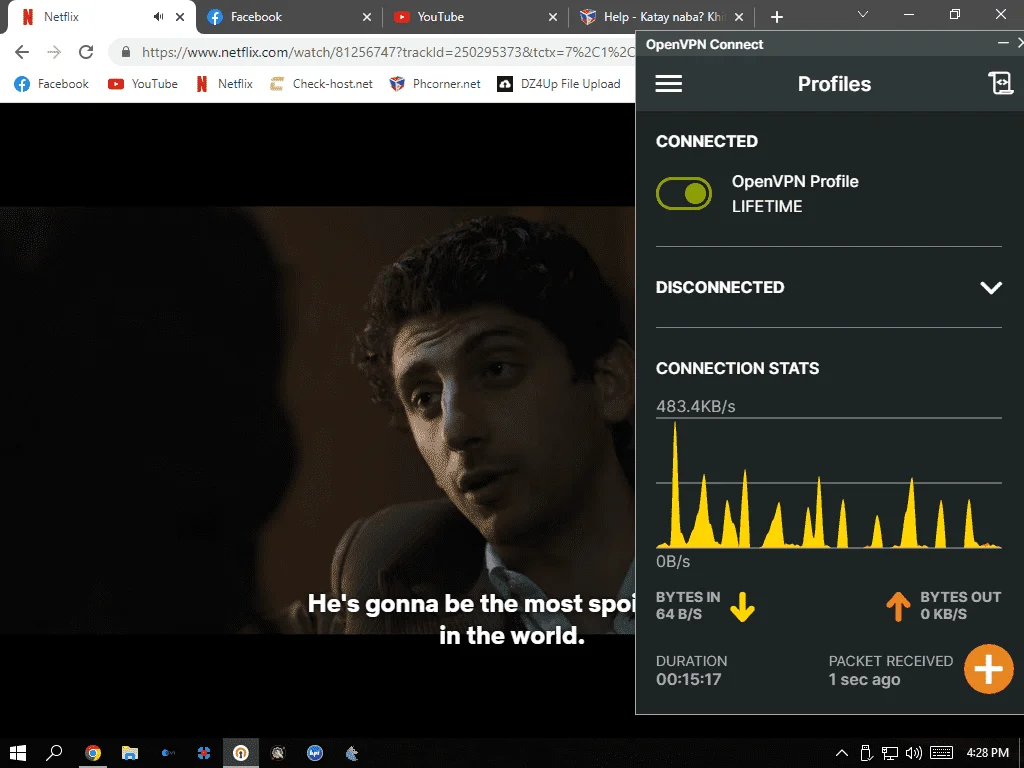This screenshot has width=1024, height=768.
Task: Open the Netflix bookmark
Action: click(x=224, y=84)
